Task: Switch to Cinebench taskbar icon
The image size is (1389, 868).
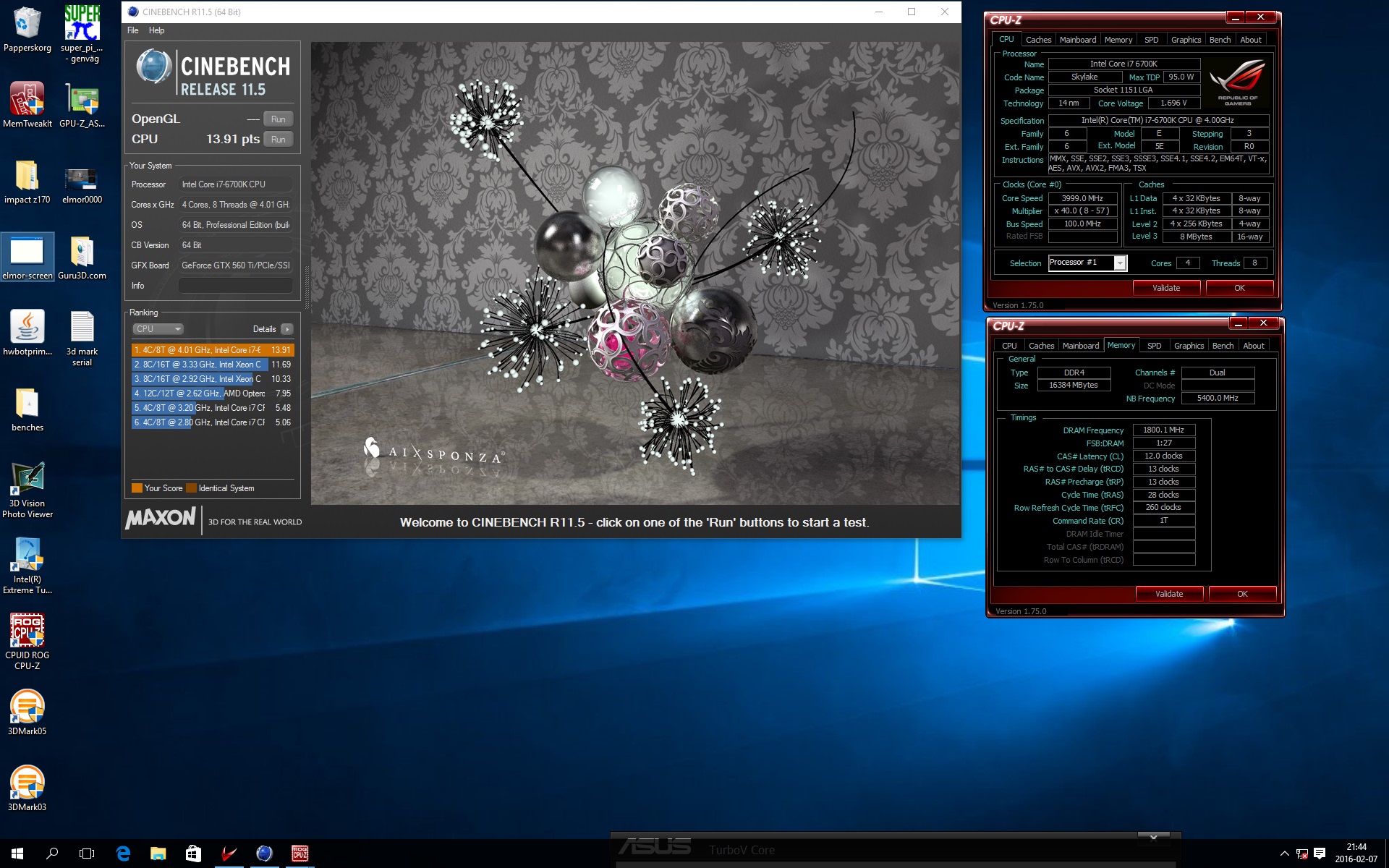Action: pyautogui.click(x=264, y=854)
